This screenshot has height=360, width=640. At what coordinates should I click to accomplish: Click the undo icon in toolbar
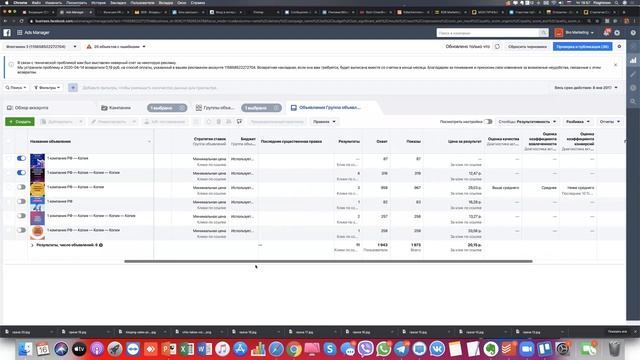209,122
